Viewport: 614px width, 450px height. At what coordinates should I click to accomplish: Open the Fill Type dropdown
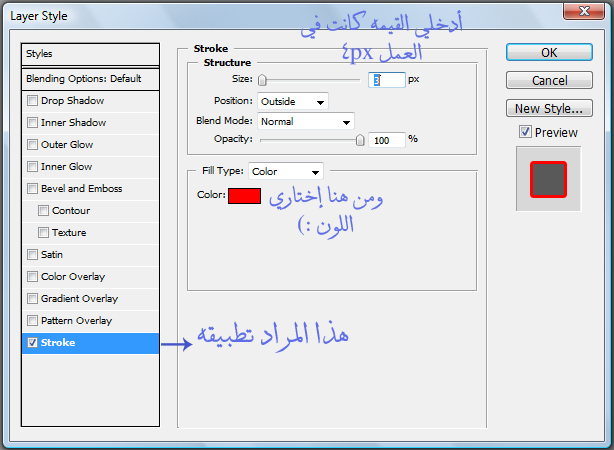[x=286, y=172]
